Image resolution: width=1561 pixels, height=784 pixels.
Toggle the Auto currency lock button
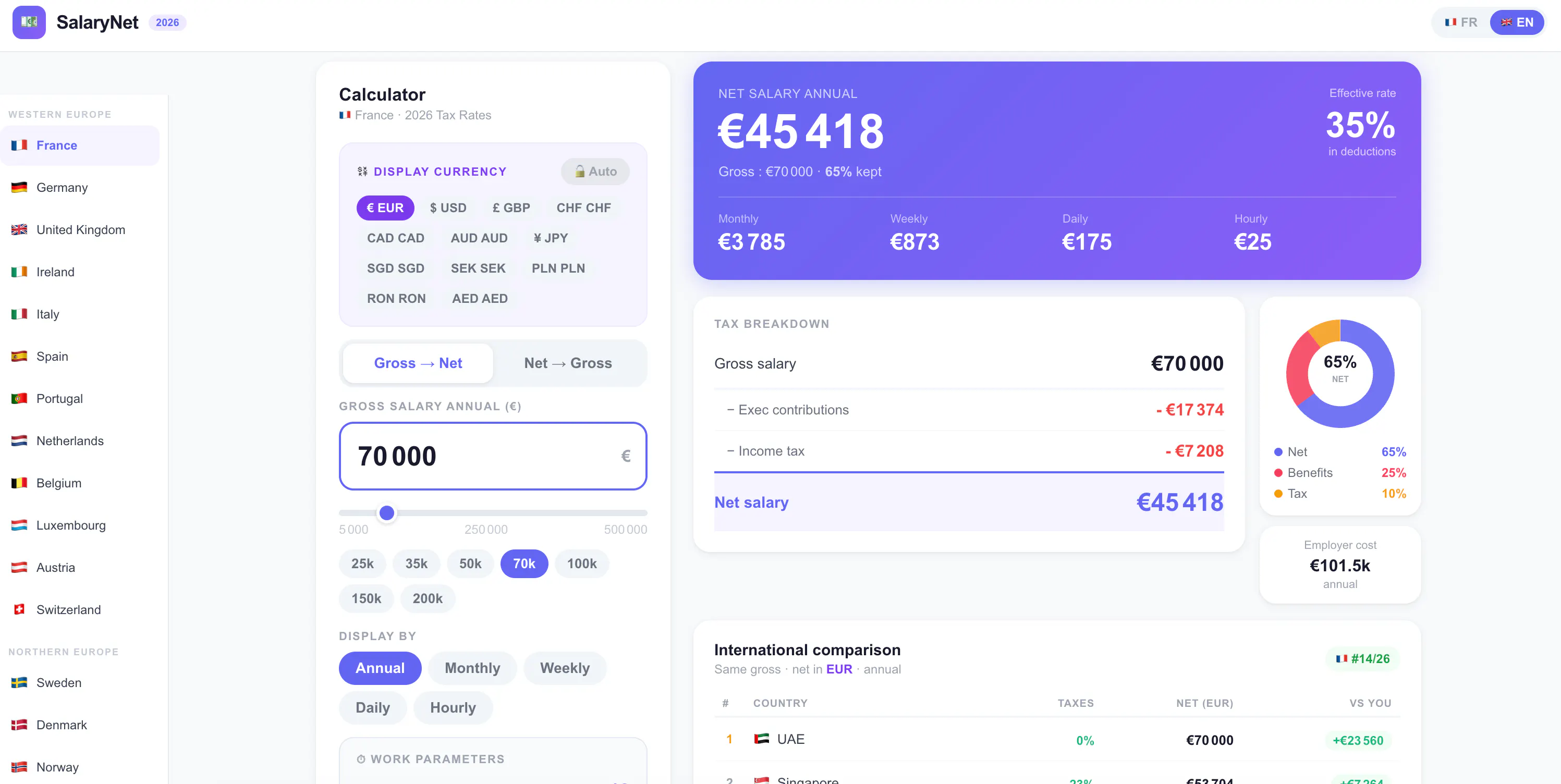[595, 171]
